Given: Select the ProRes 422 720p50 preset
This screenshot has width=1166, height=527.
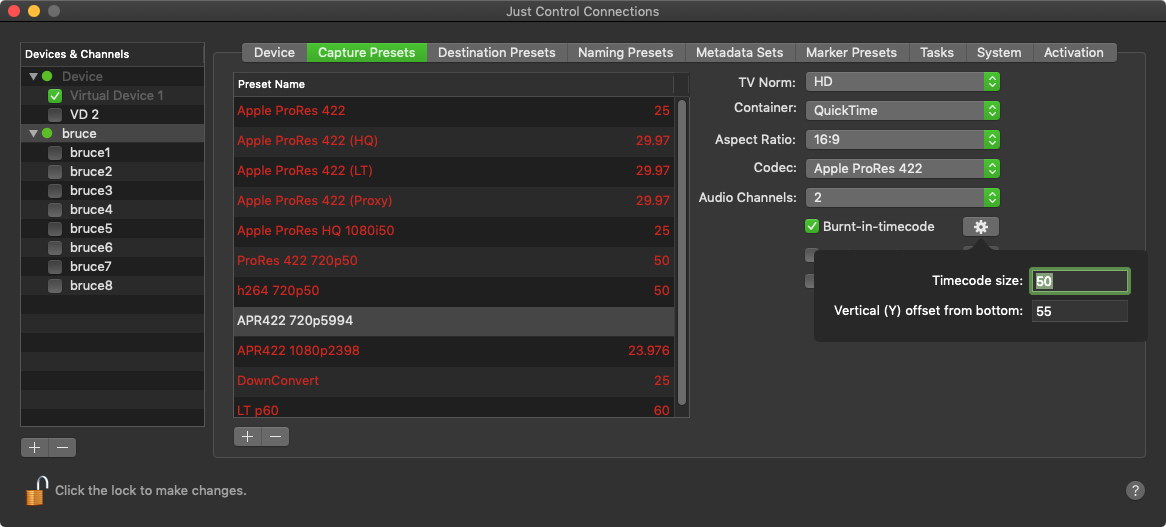Looking at the screenshot, I should (x=454, y=261).
